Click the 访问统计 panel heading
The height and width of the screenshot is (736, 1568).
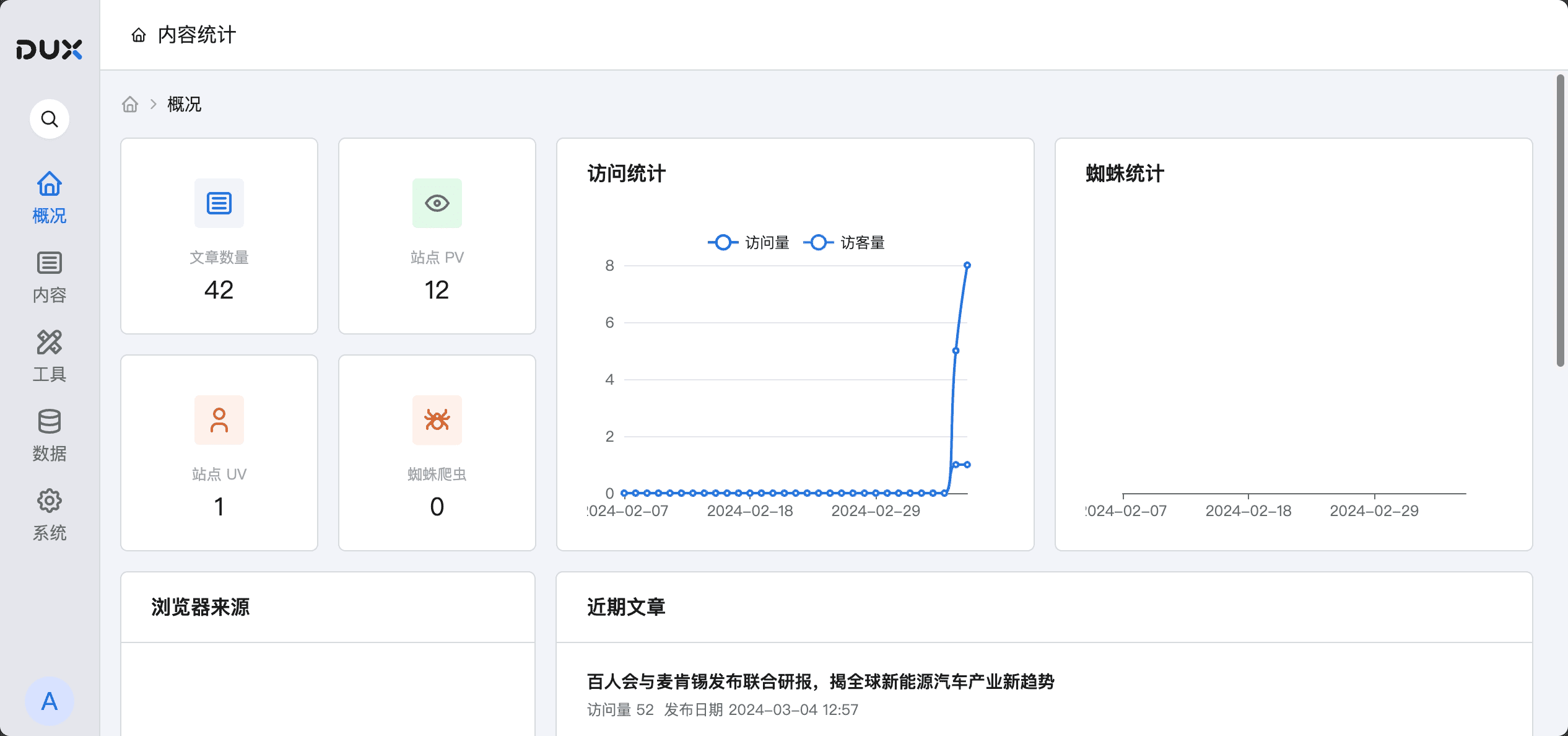(627, 173)
